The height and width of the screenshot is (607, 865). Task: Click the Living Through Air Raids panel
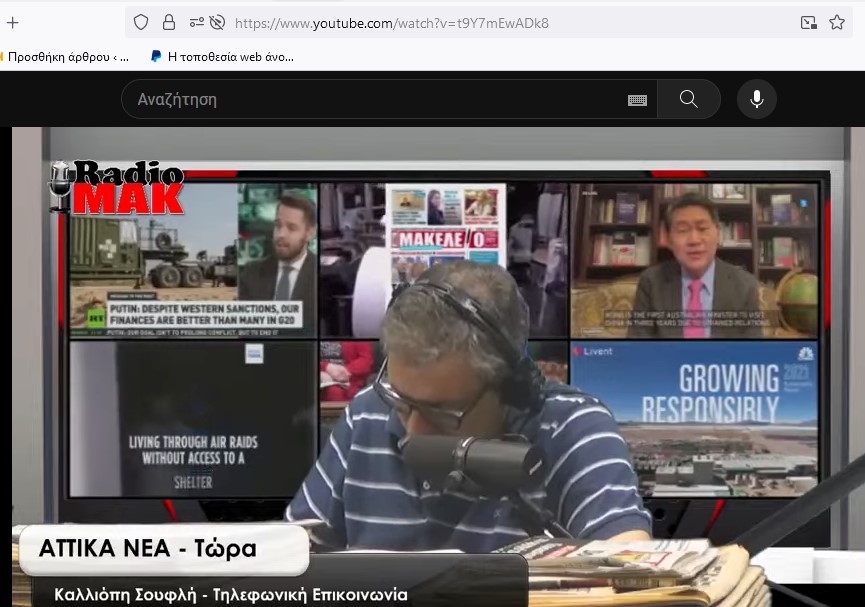point(193,419)
